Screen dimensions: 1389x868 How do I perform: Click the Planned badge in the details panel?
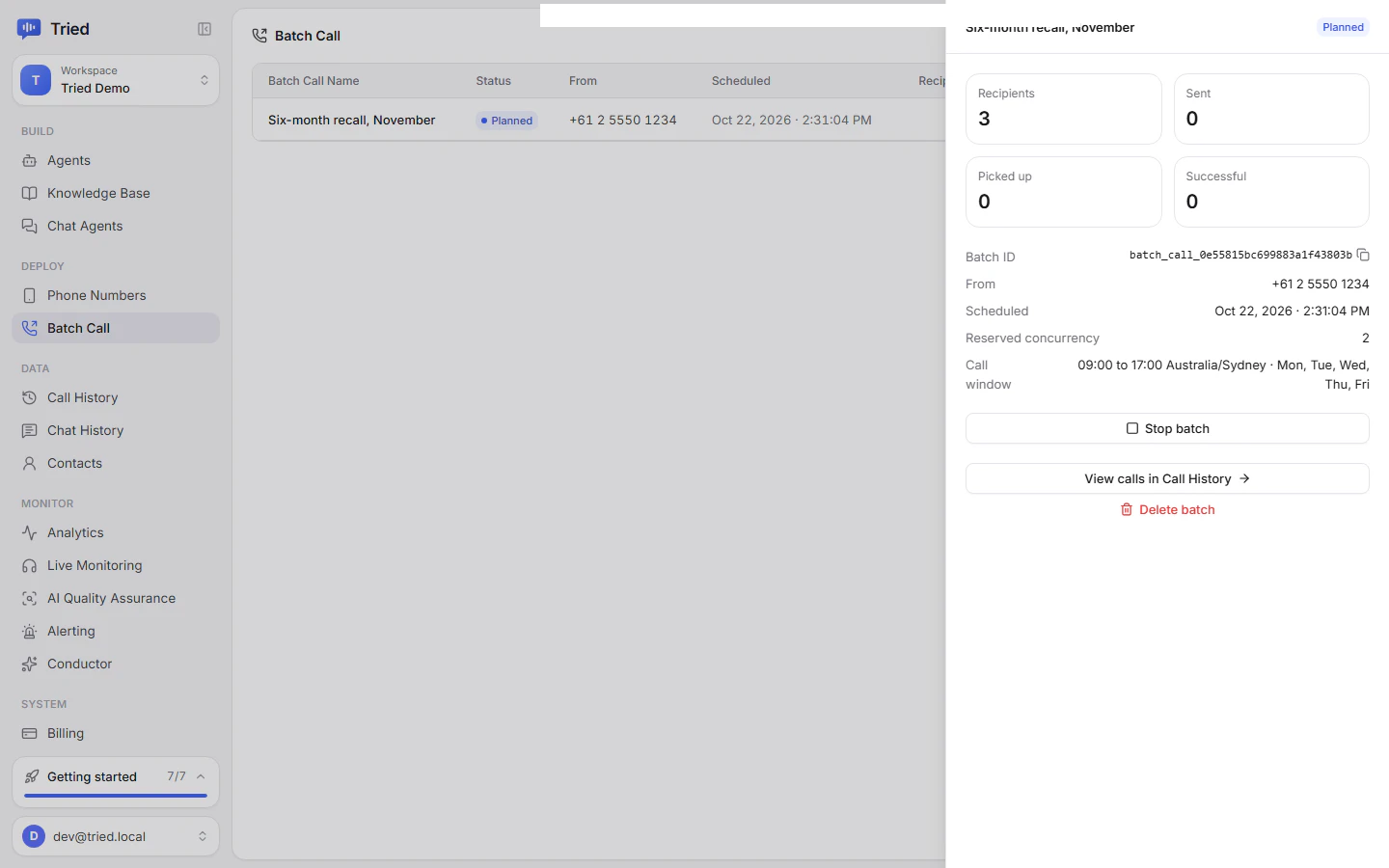coord(1343,27)
